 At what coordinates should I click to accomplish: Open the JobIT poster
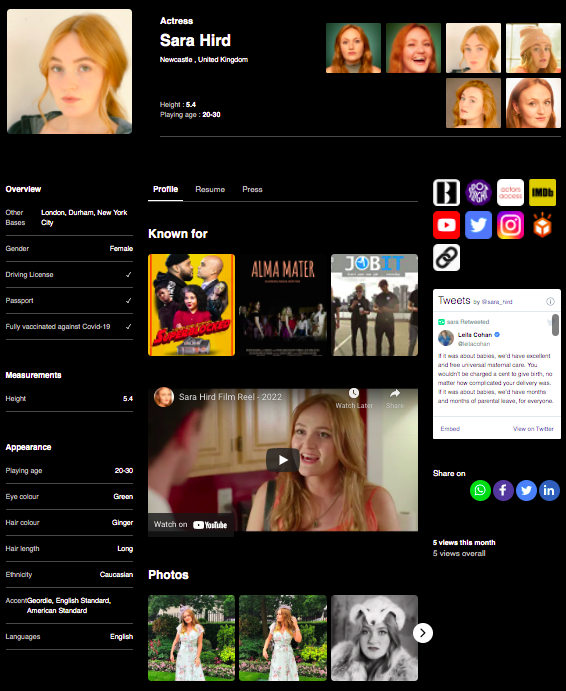coord(374,305)
